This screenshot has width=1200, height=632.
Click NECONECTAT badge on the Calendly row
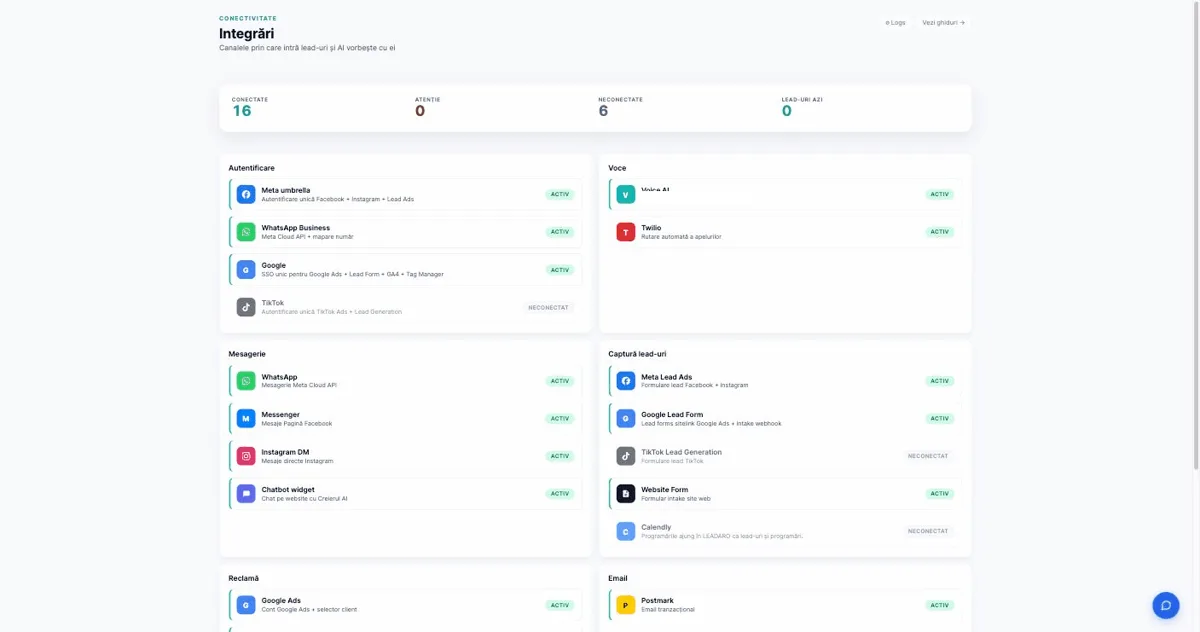click(929, 531)
